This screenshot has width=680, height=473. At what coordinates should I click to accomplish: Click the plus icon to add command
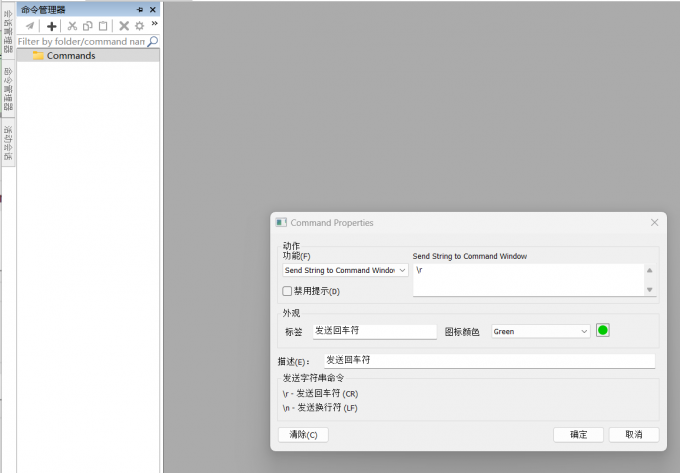[x=52, y=26]
